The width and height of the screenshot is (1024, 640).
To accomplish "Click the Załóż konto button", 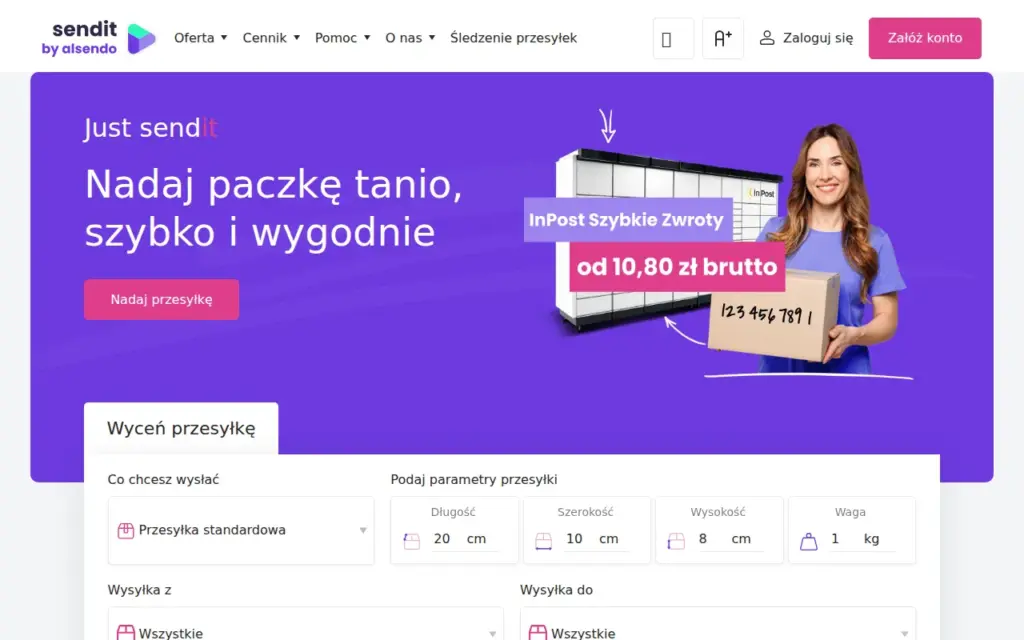I will pos(925,38).
